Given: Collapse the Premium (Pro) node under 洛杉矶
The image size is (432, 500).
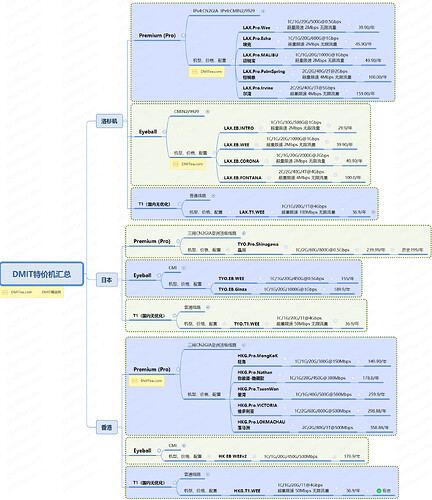Looking at the screenshot, I should (183, 35).
